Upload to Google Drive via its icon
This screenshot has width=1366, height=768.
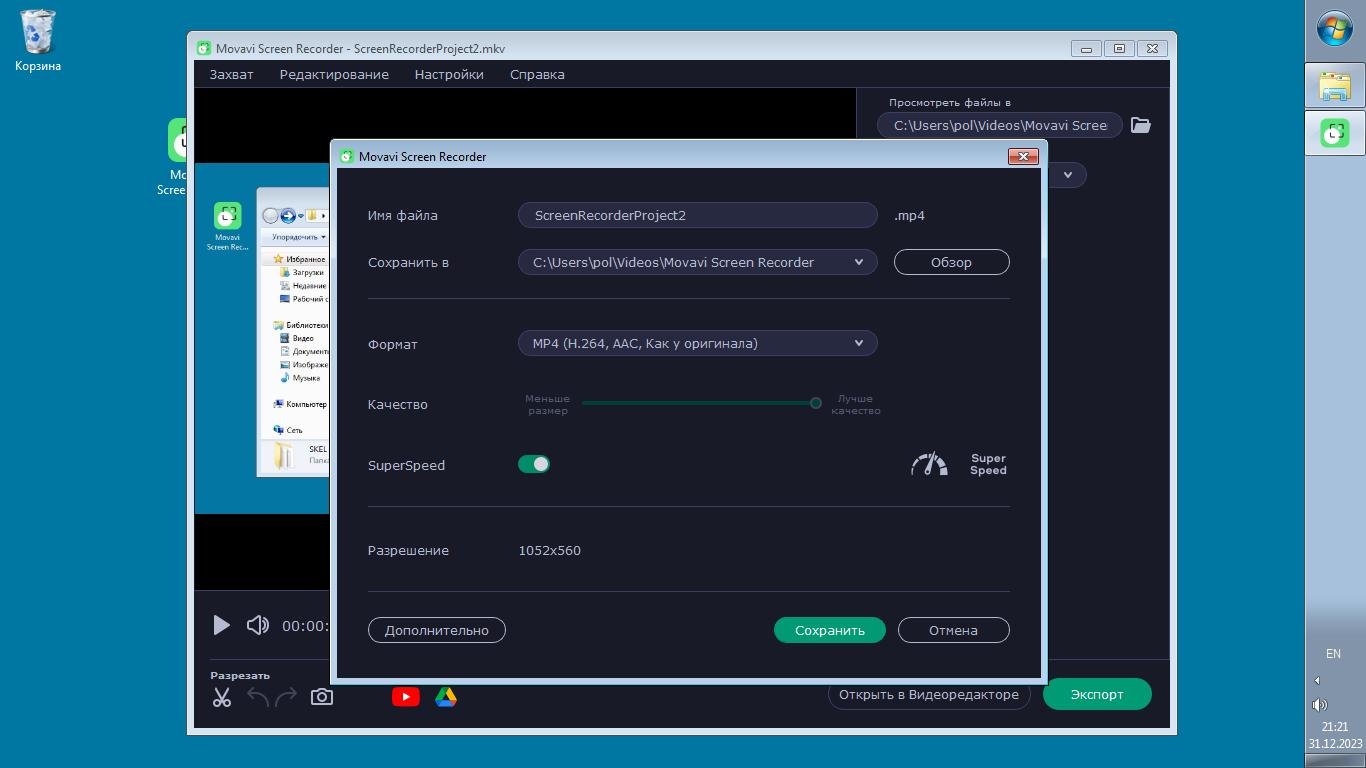point(446,697)
